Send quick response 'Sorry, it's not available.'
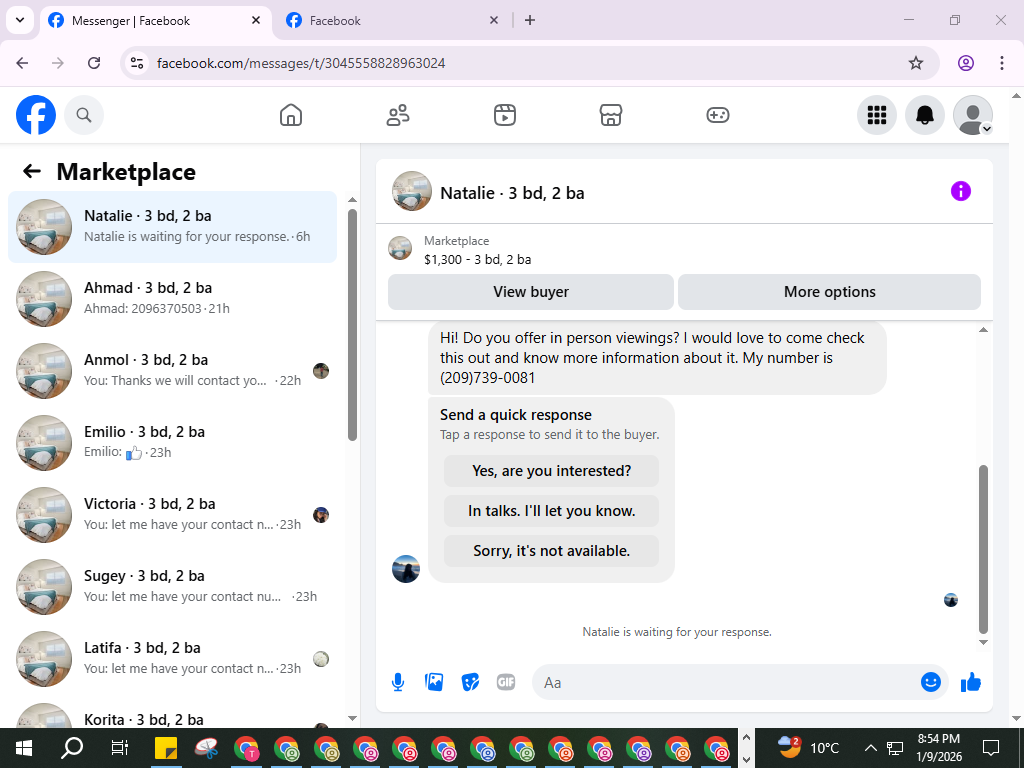The height and width of the screenshot is (768, 1024). click(x=551, y=551)
